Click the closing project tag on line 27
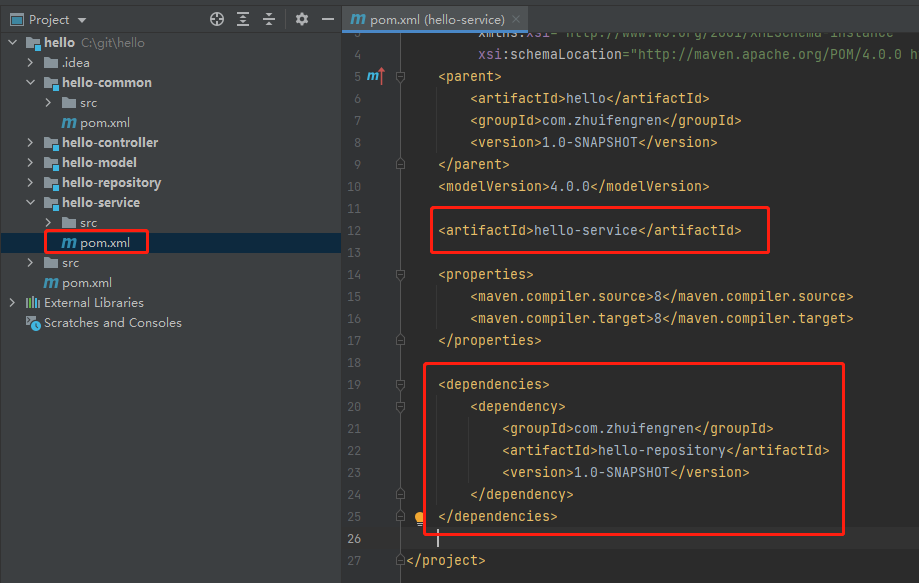 pos(446,560)
